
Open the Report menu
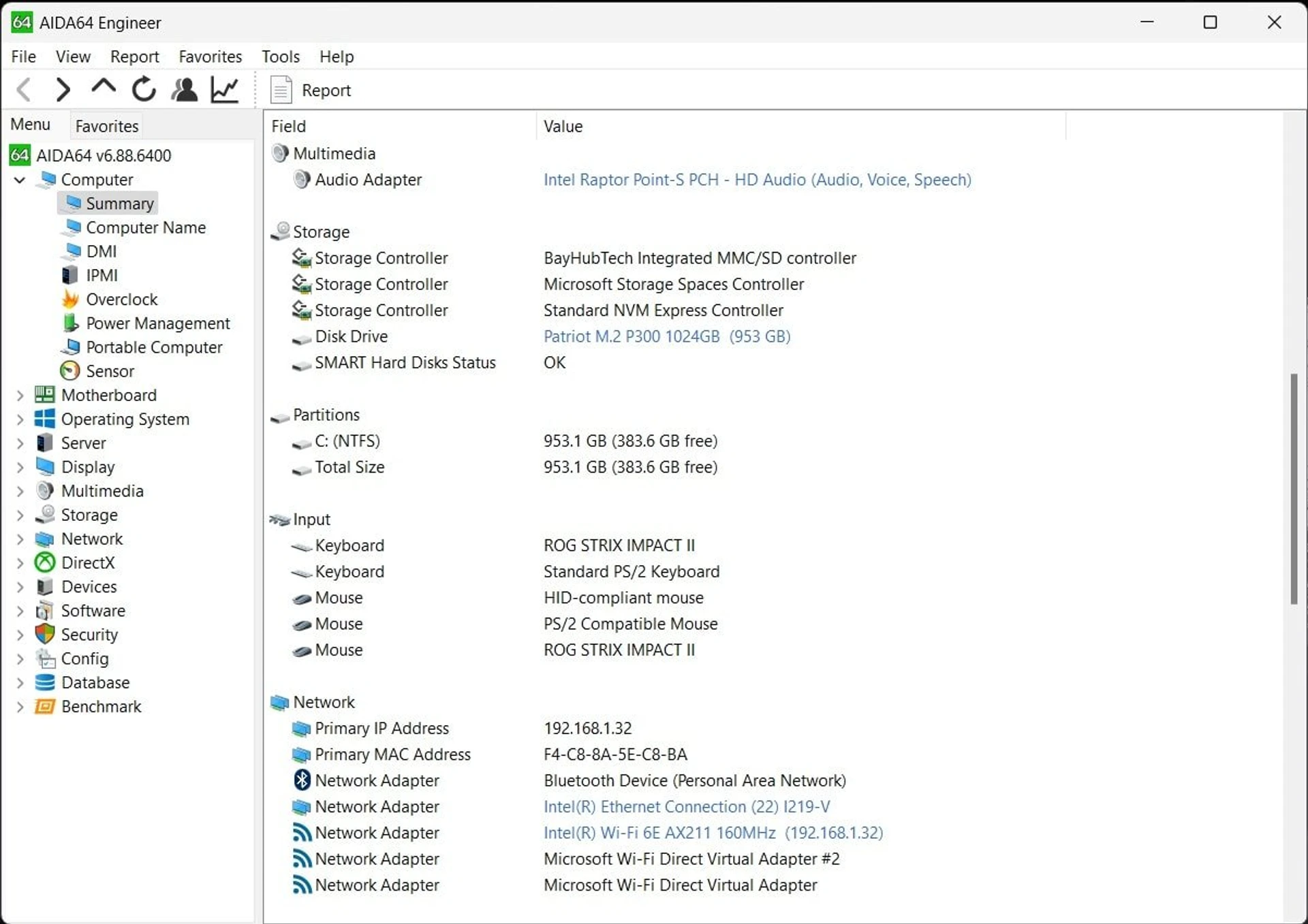[135, 57]
